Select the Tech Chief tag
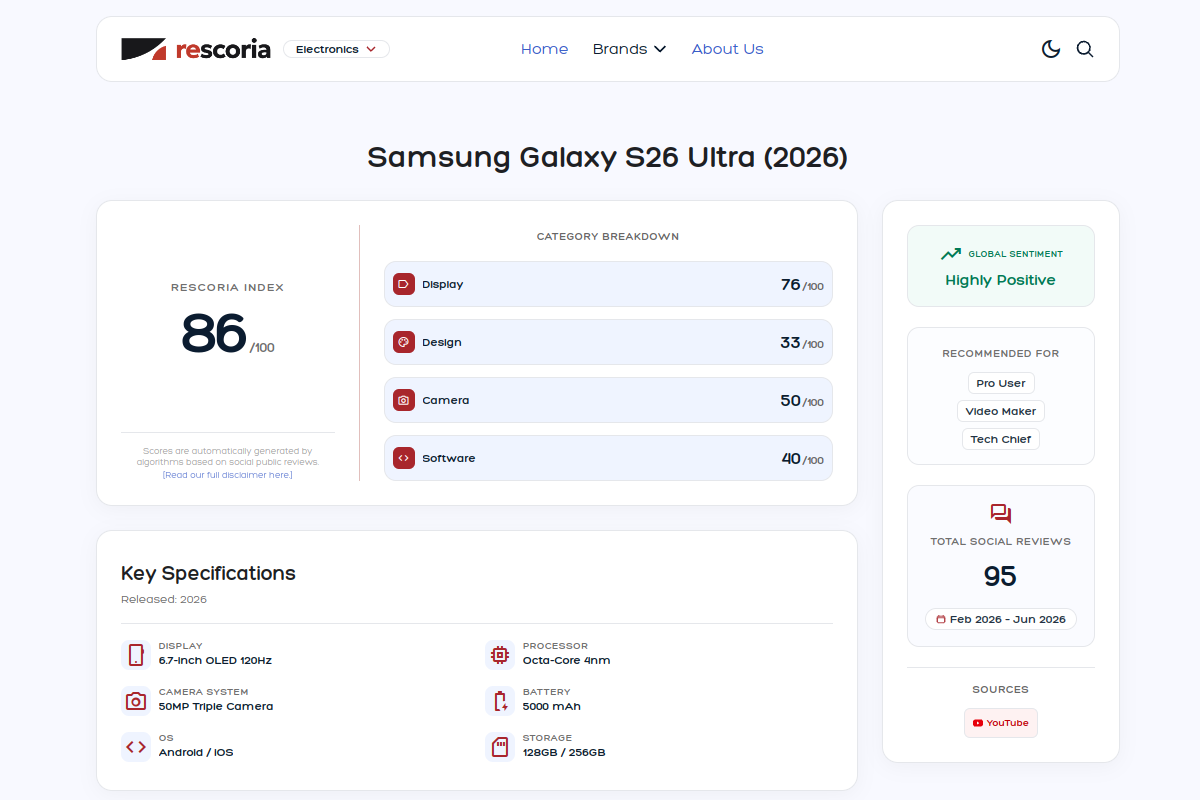This screenshot has height=800, width=1200. tap(1001, 439)
